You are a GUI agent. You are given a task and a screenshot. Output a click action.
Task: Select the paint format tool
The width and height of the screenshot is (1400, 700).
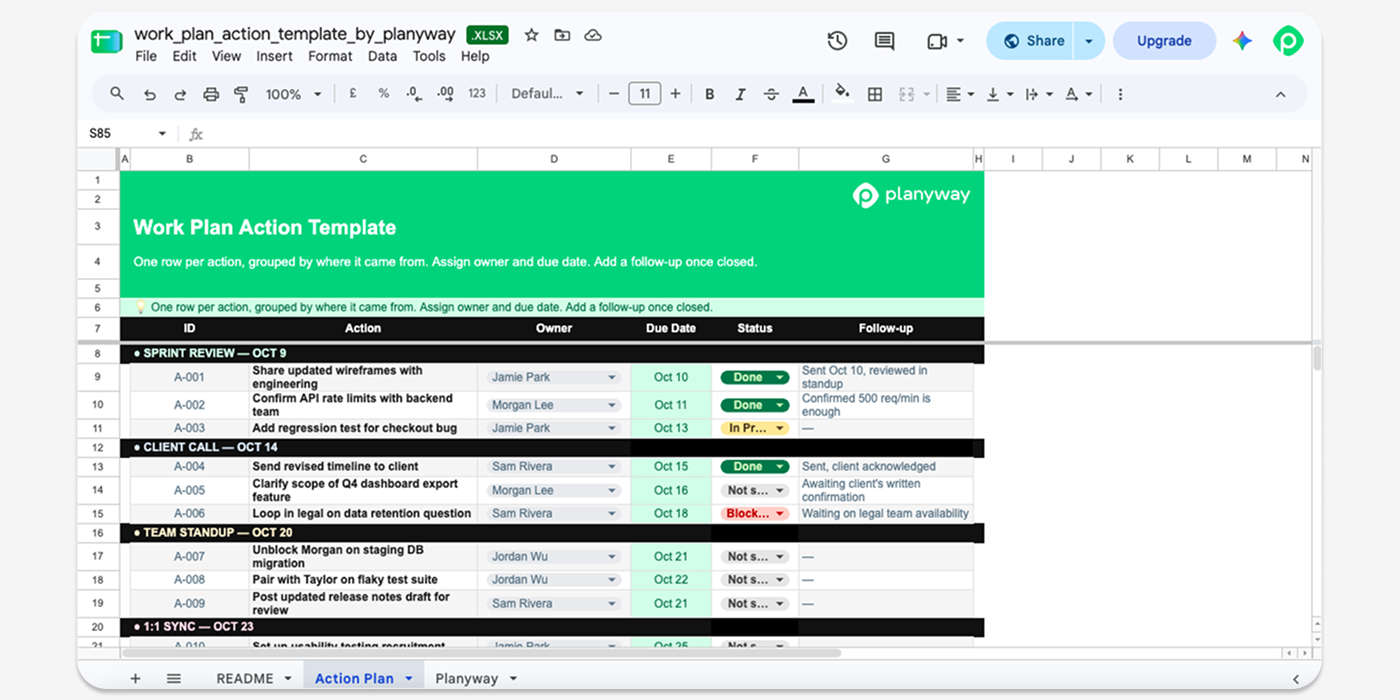tap(241, 94)
